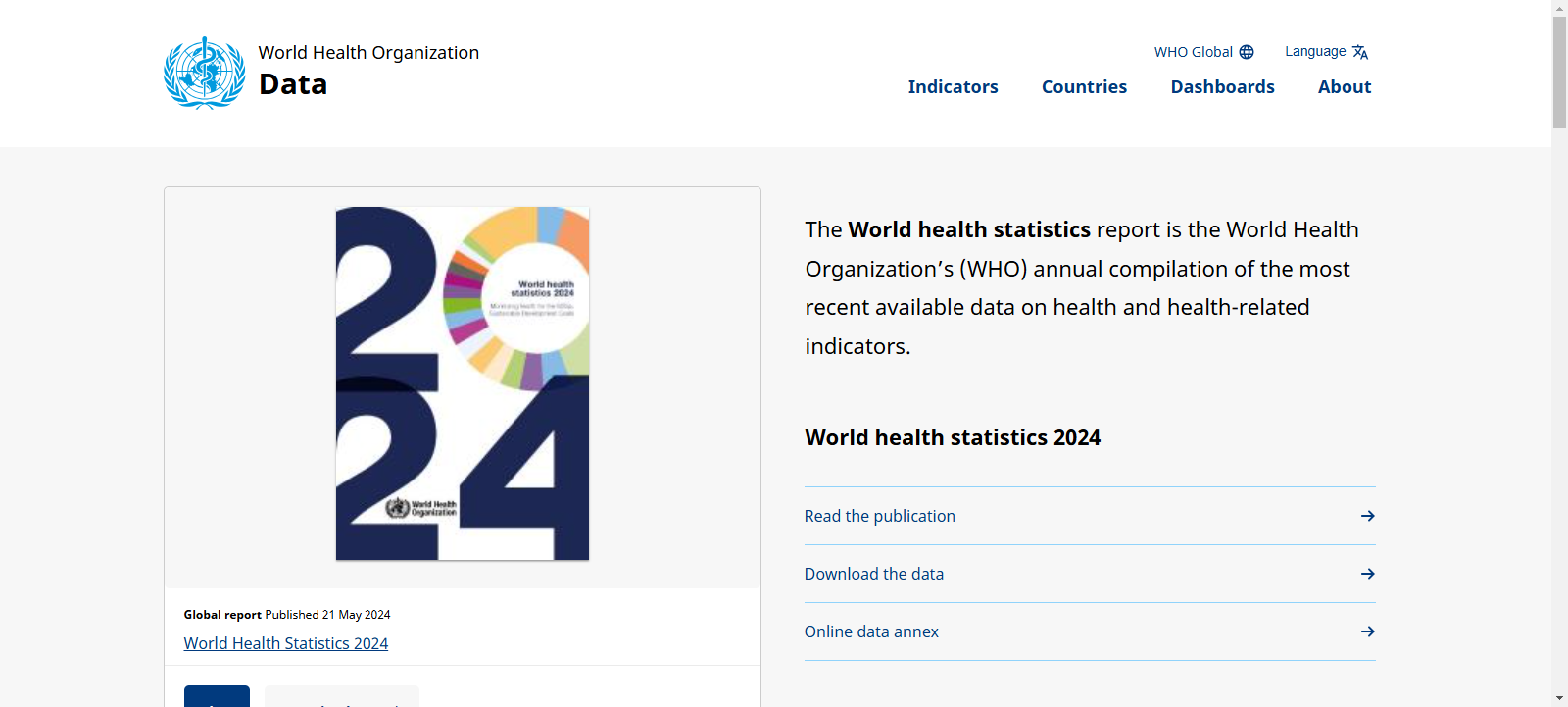
Task: Go to the Countries menu item
Action: 1084,87
